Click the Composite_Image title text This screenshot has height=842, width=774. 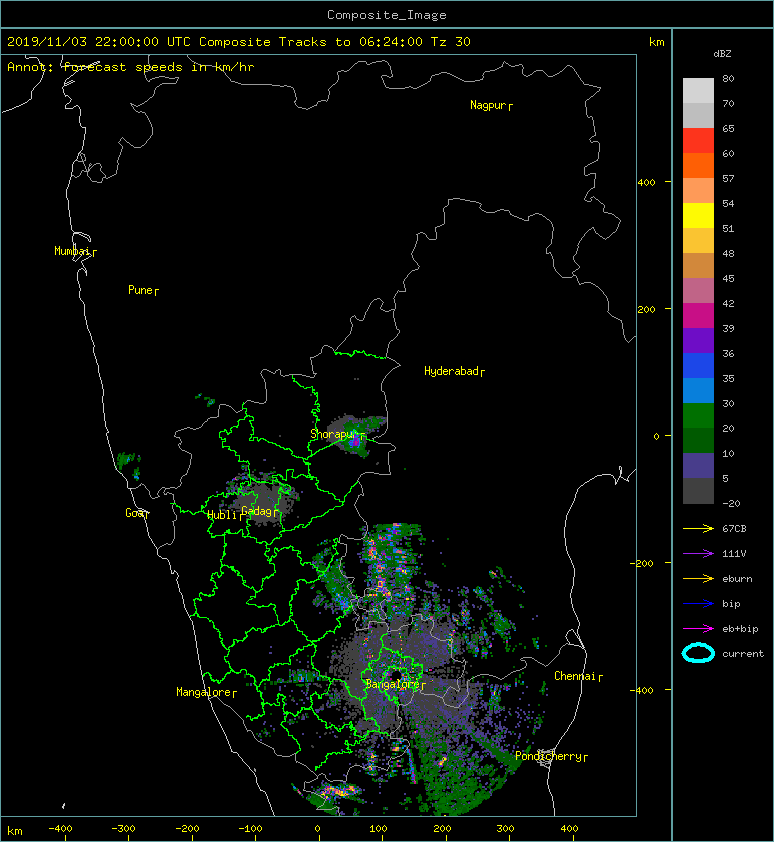pyautogui.click(x=387, y=15)
